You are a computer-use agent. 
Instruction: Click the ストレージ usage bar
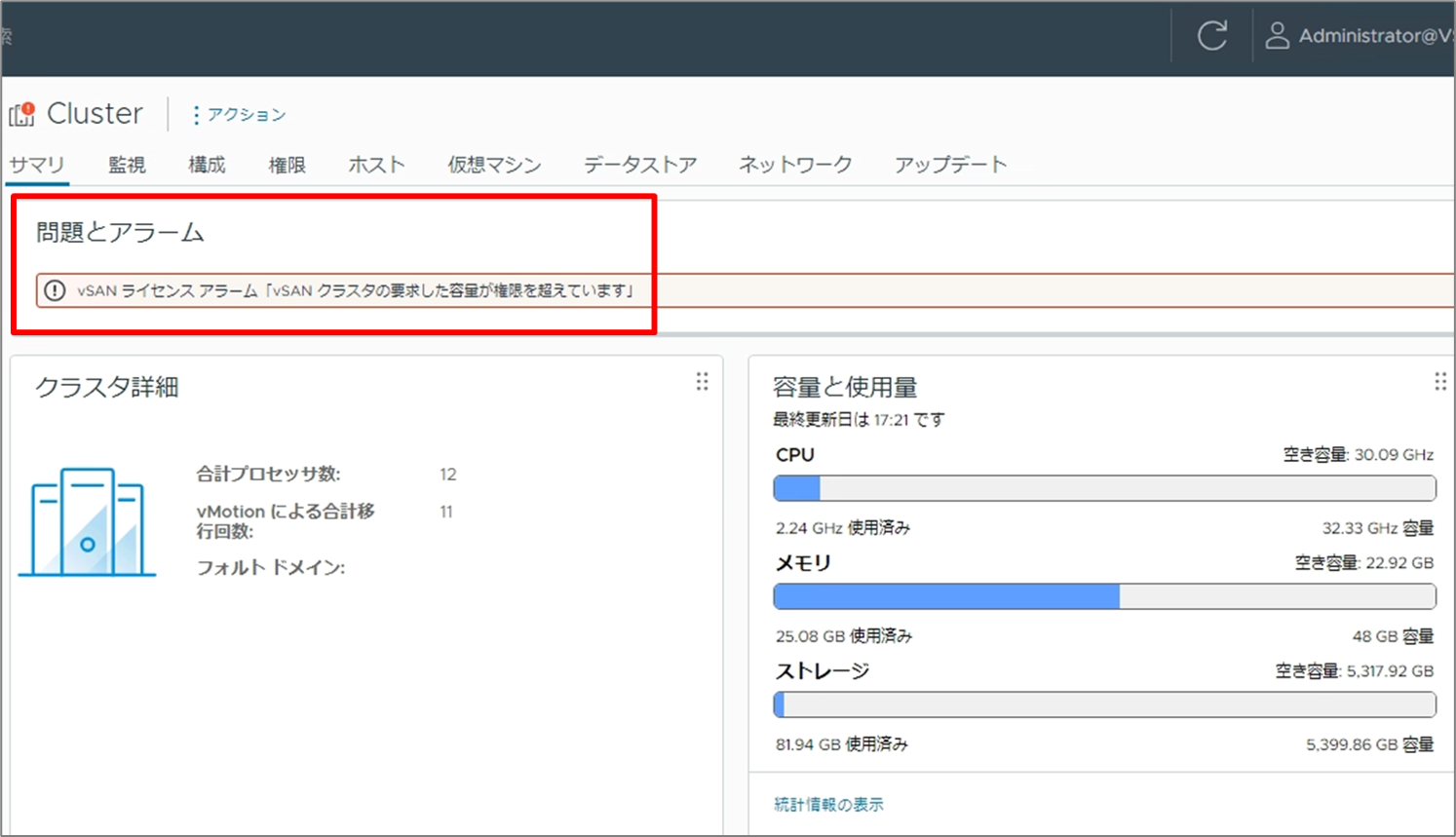coord(1104,704)
